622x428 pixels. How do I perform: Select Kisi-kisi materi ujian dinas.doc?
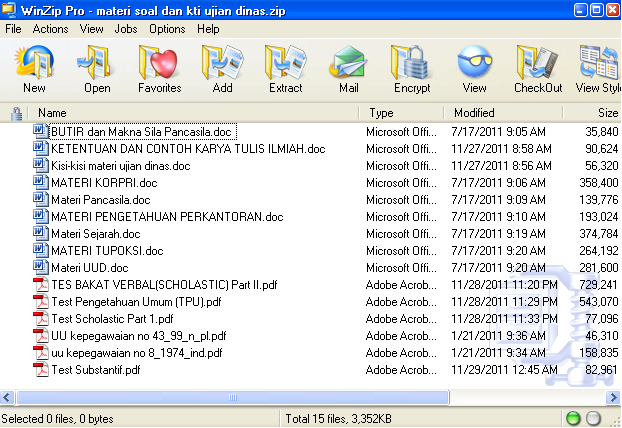[x=121, y=166]
